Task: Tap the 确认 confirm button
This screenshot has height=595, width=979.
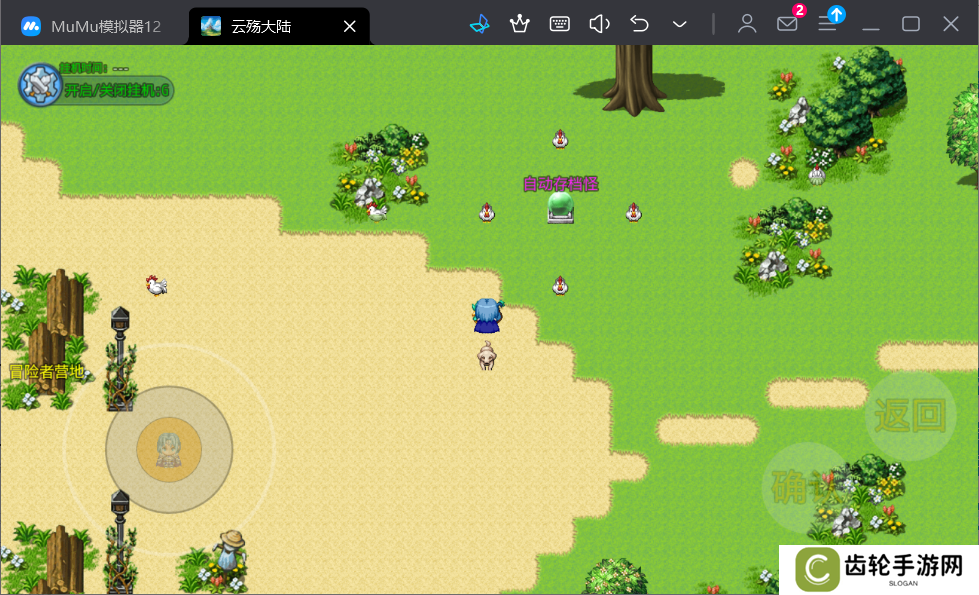Action: point(808,487)
